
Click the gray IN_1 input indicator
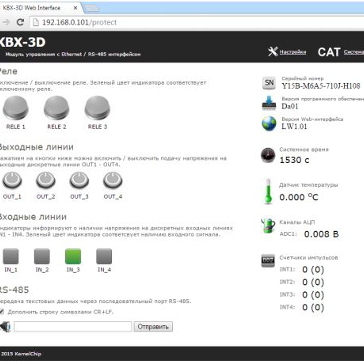point(11,256)
